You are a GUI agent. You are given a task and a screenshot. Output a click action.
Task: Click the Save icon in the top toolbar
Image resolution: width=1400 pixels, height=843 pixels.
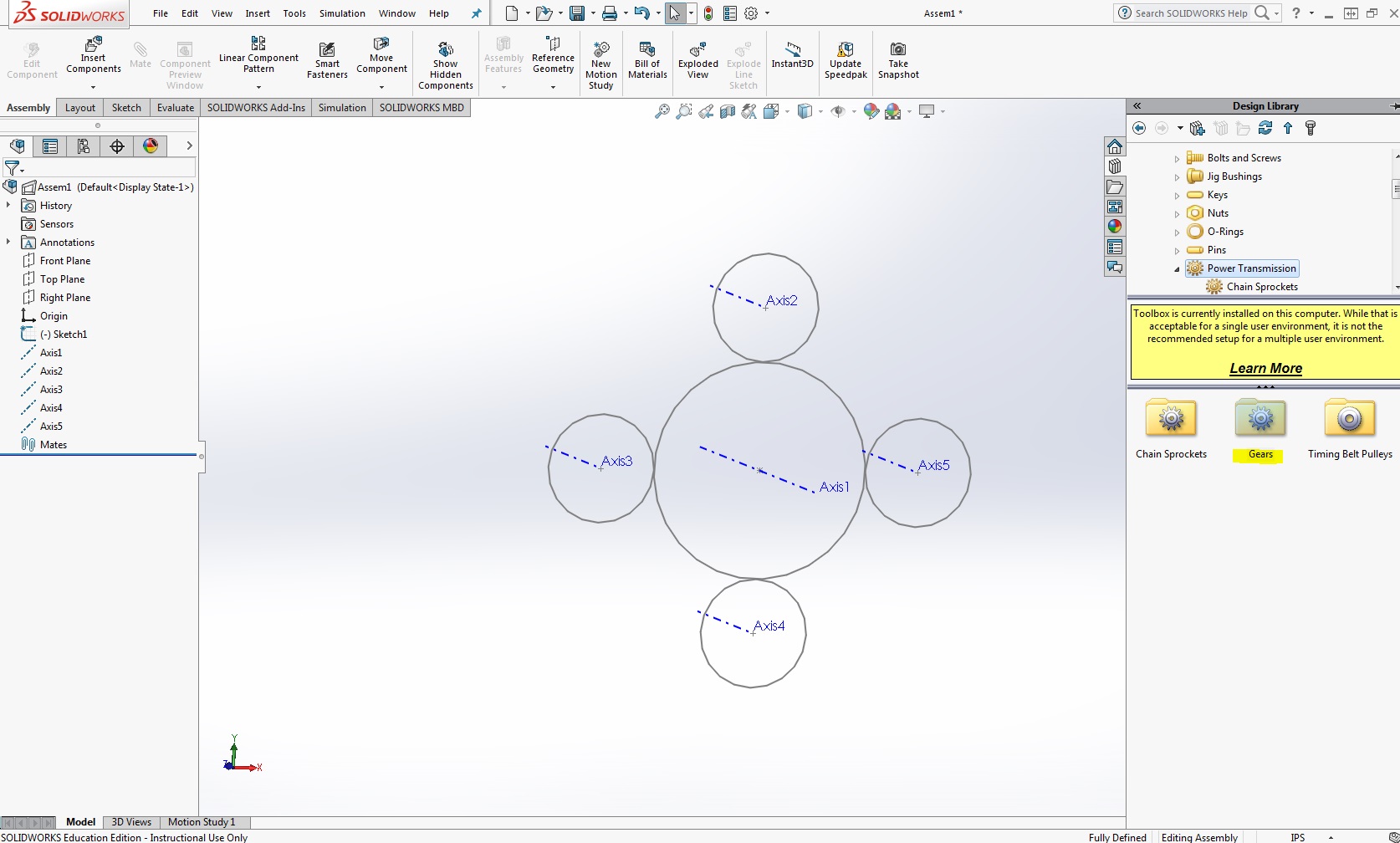point(577,13)
